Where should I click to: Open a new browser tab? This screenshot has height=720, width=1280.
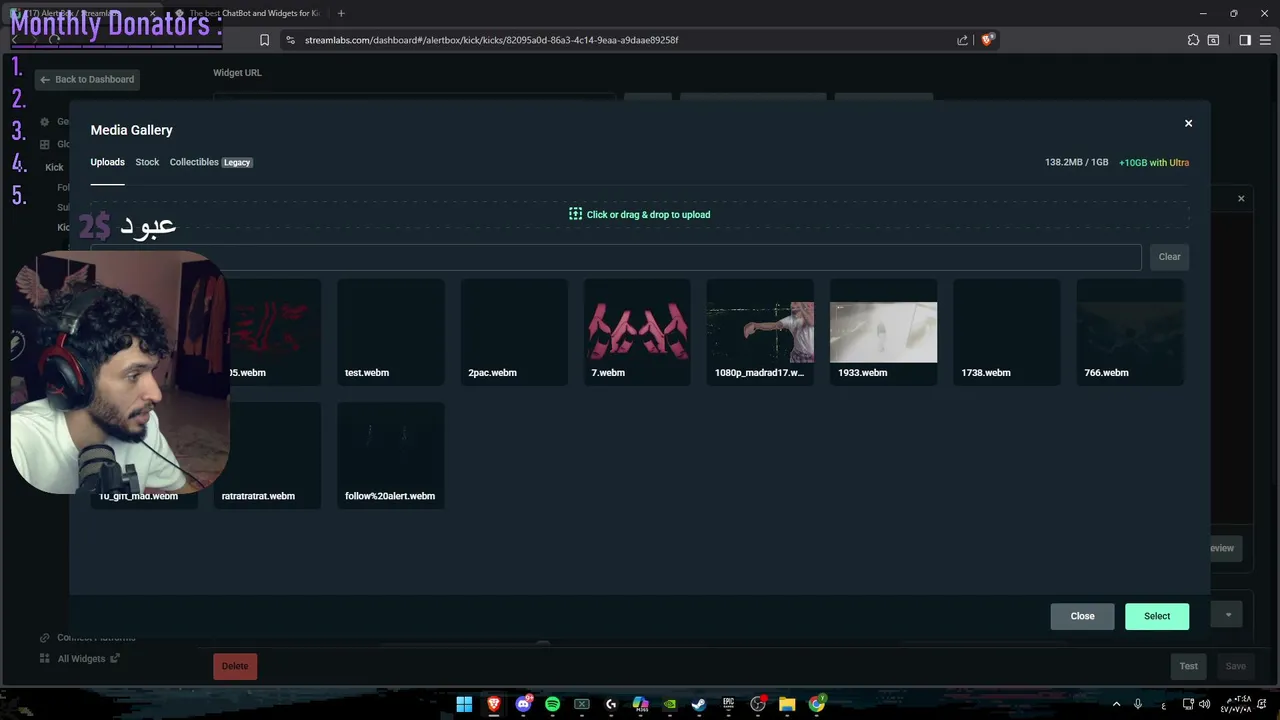pos(341,13)
